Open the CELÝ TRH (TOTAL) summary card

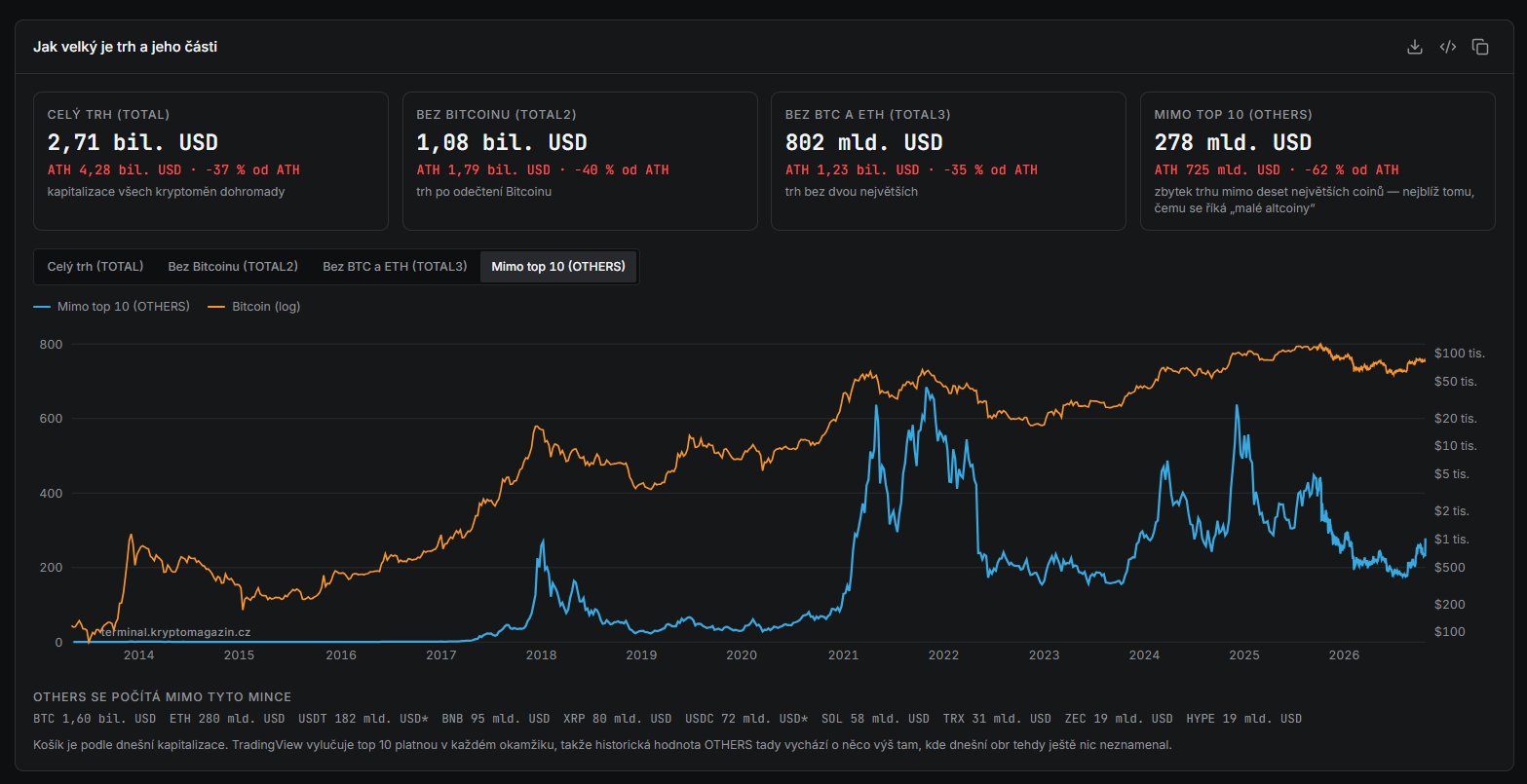tap(210, 161)
